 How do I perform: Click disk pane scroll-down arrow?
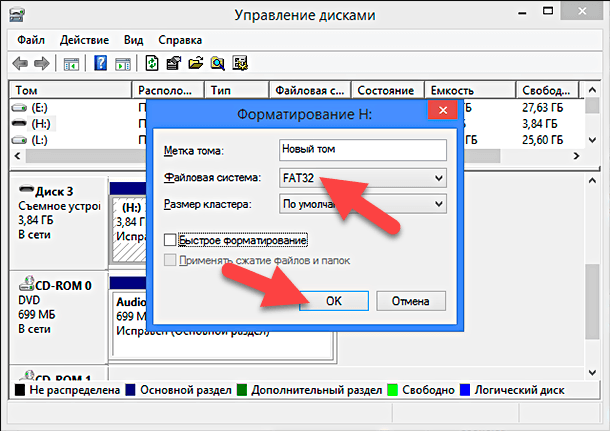point(592,373)
